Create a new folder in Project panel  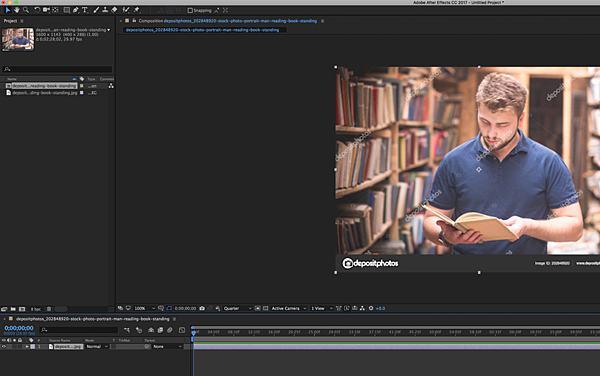pos(13,309)
